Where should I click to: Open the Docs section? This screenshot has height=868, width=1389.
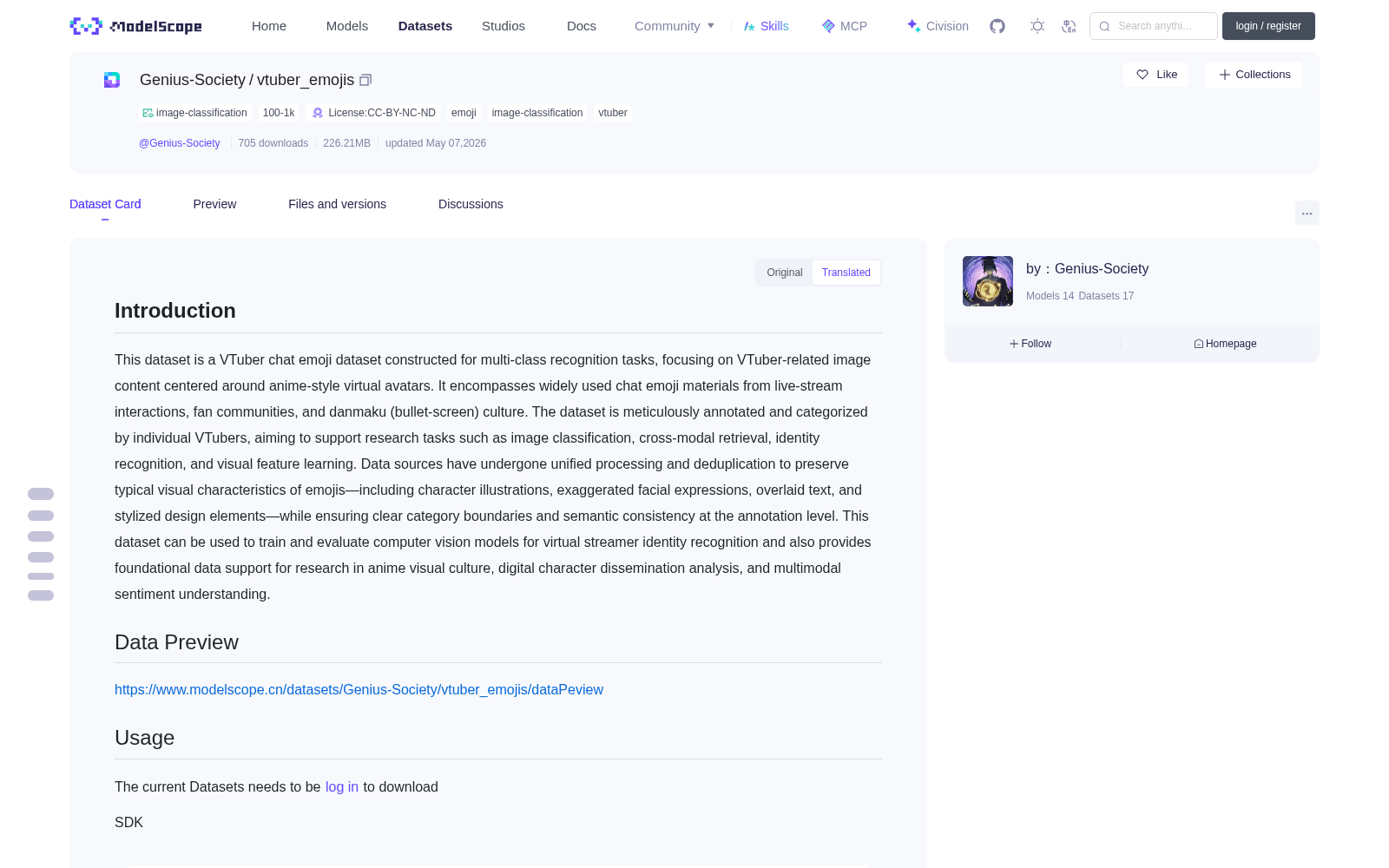[582, 26]
